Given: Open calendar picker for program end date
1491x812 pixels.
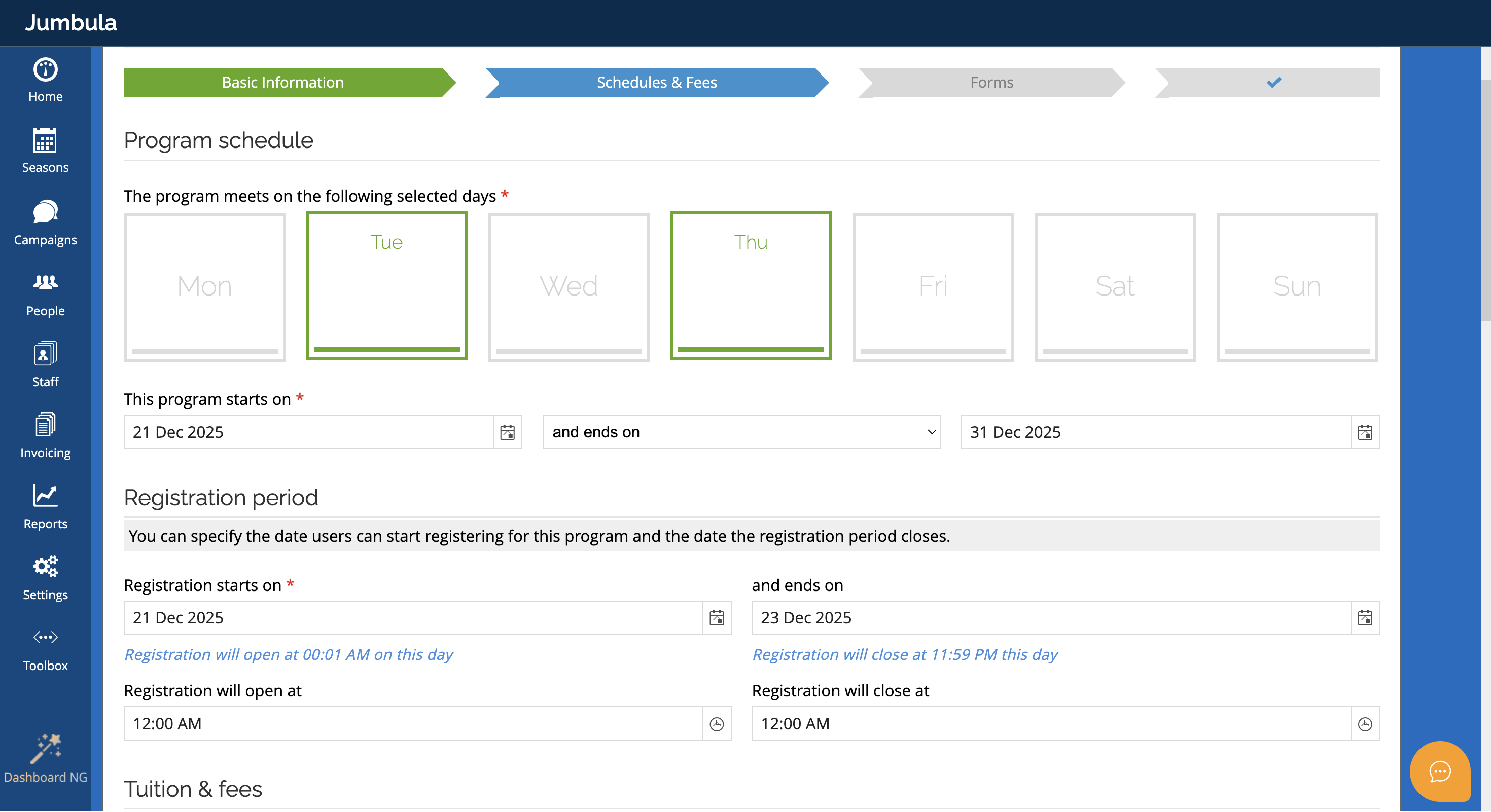Looking at the screenshot, I should 1364,432.
